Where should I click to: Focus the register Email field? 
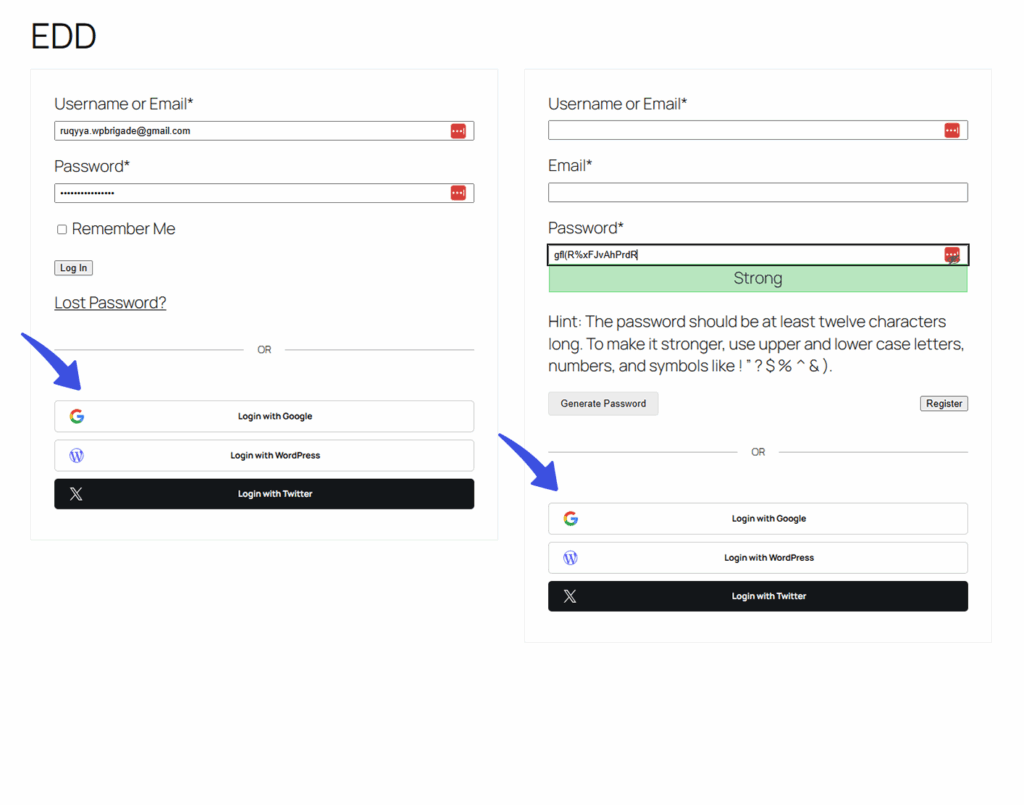tap(758, 192)
